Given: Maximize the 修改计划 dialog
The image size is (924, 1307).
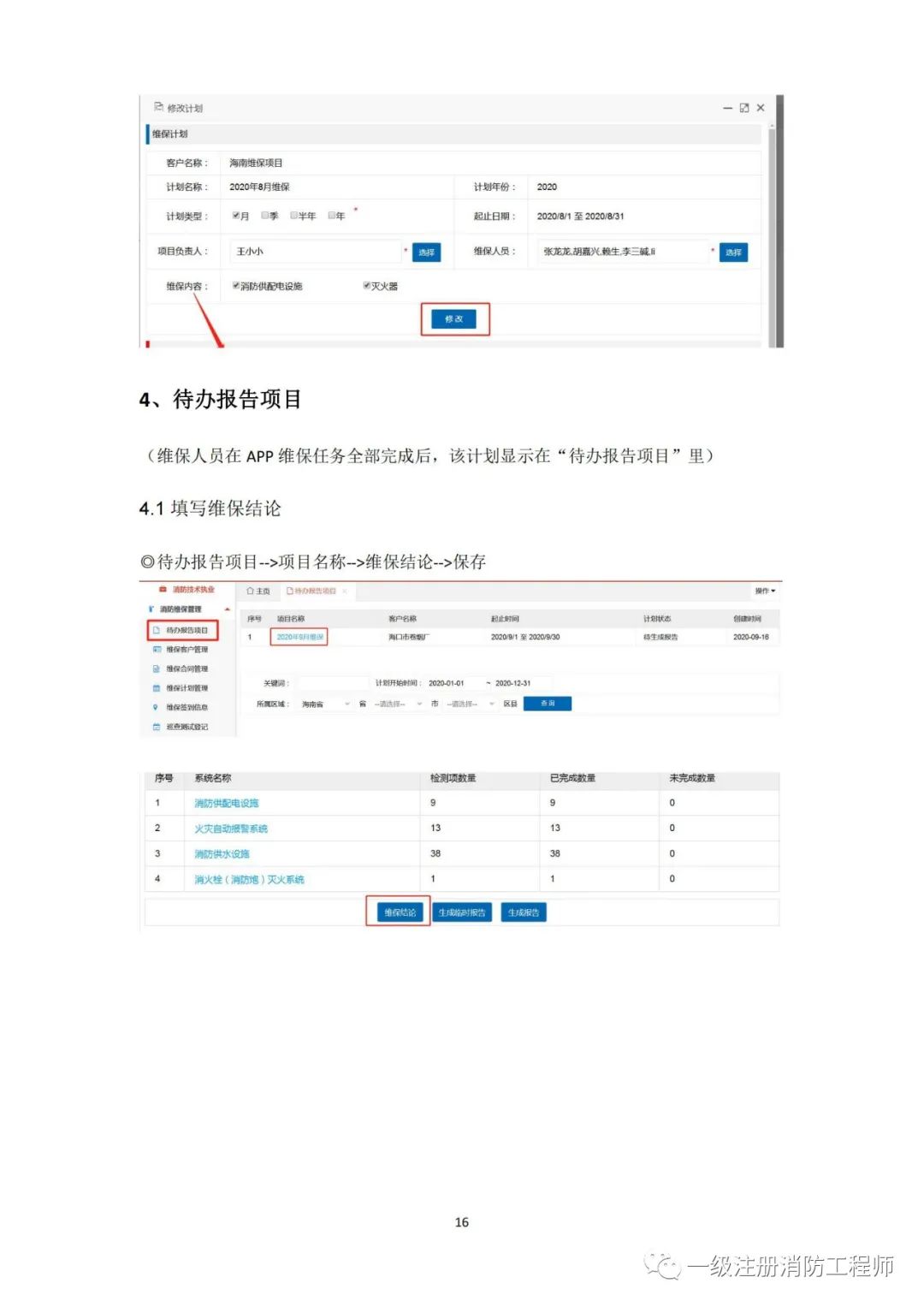Looking at the screenshot, I should pos(744,108).
